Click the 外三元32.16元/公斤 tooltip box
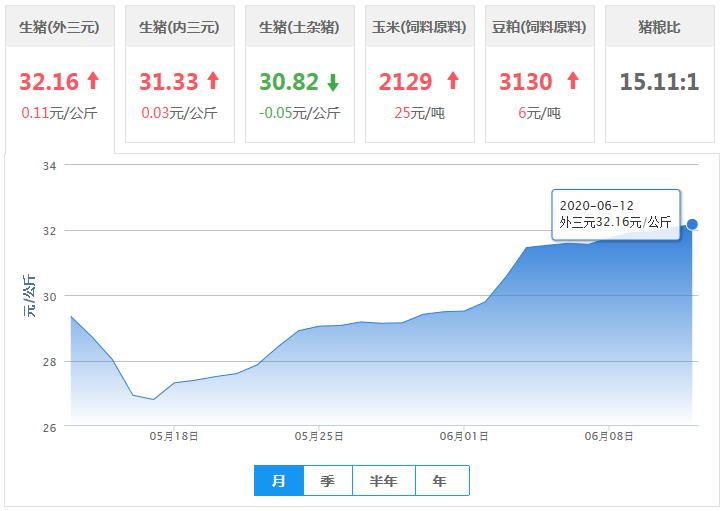This screenshot has height=511, width=725. (x=615, y=214)
